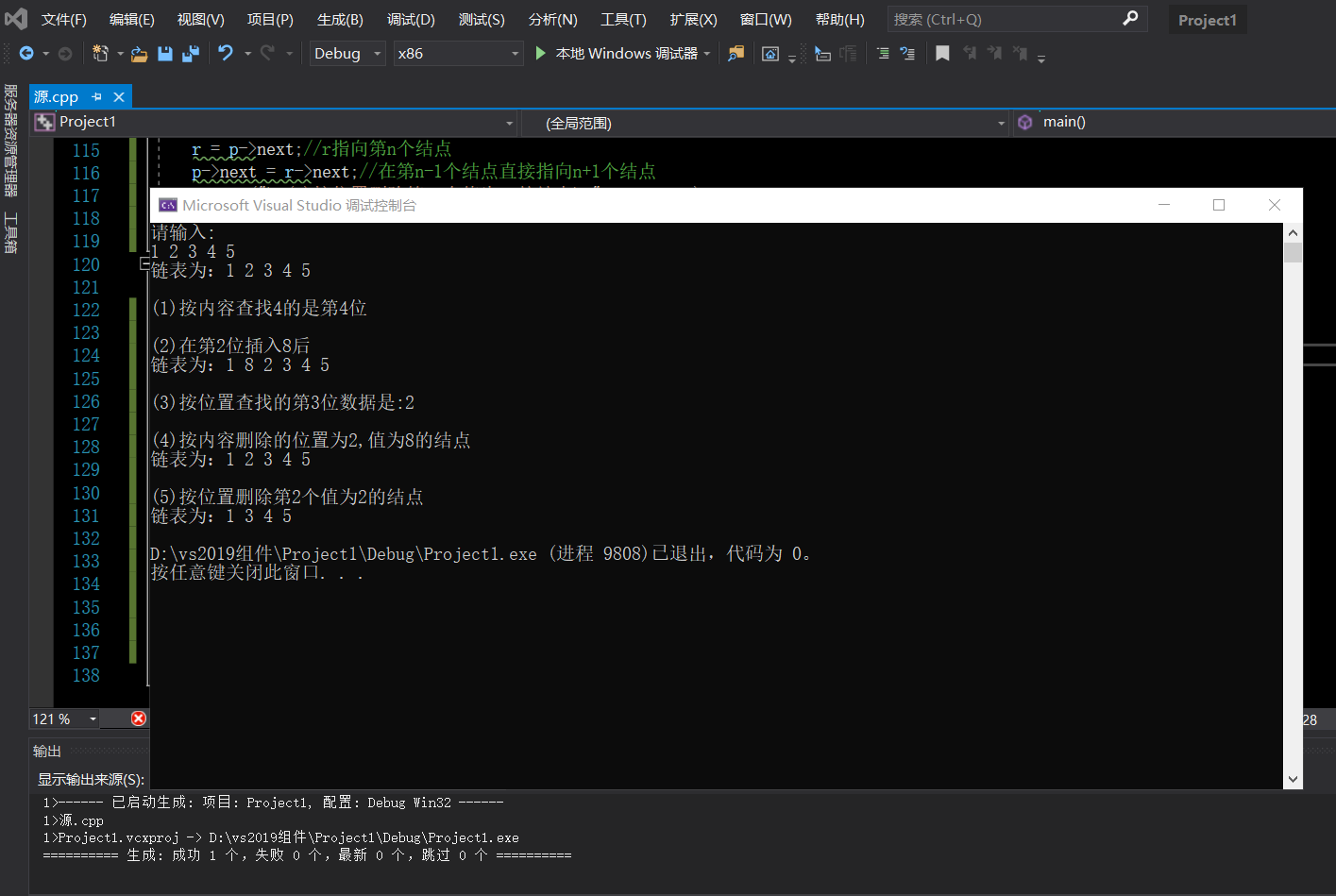Go to previous bookmark icon
The image size is (1336, 896).
[x=970, y=54]
